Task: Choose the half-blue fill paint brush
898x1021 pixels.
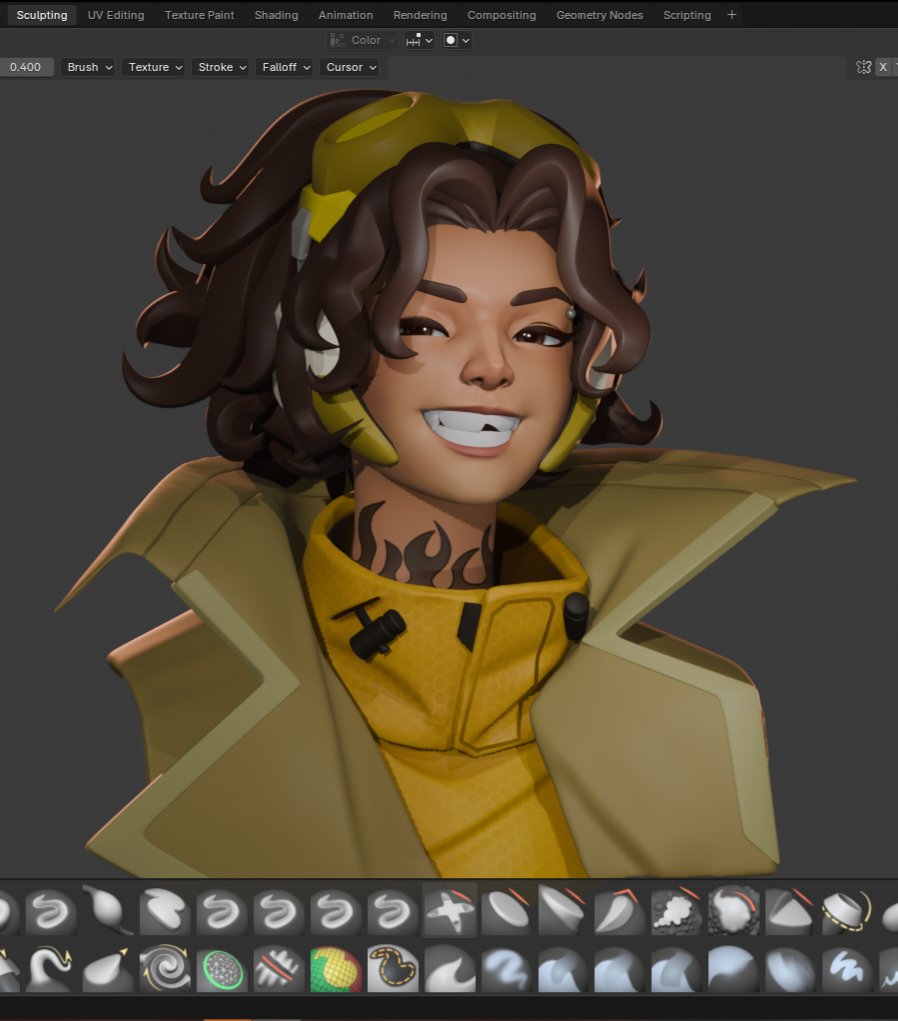Action: coord(733,968)
